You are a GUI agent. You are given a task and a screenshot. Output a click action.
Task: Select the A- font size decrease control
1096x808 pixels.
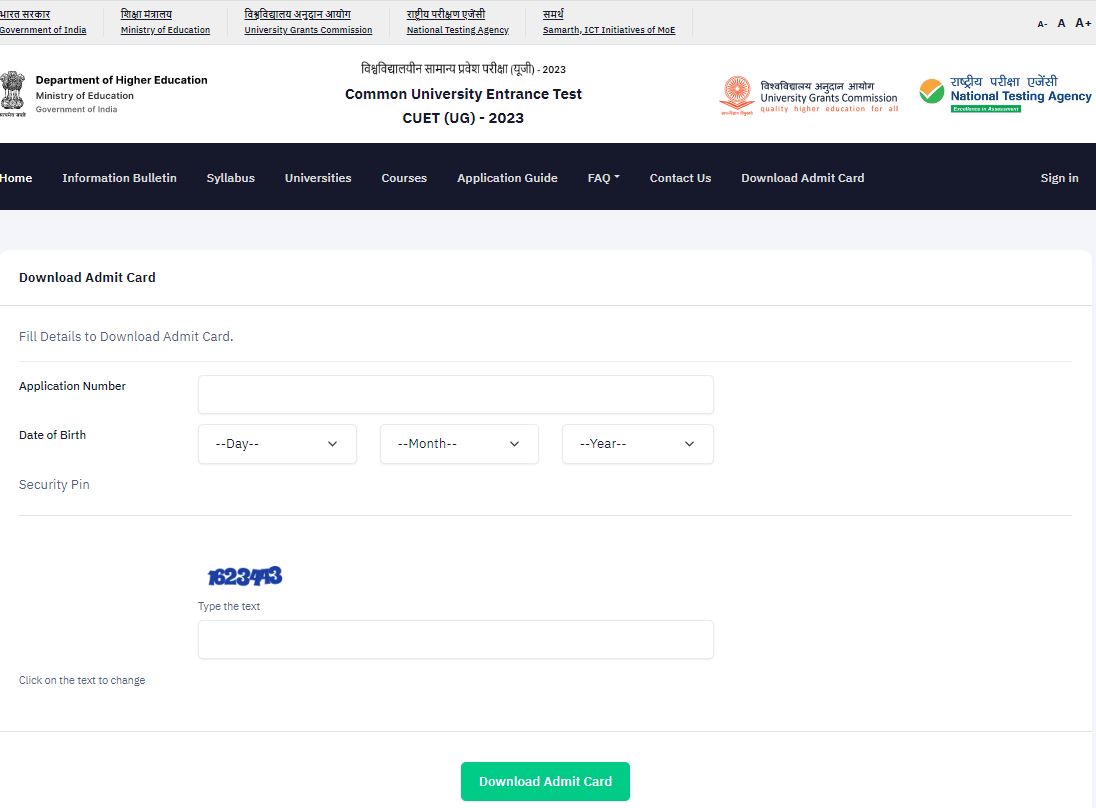click(1041, 23)
